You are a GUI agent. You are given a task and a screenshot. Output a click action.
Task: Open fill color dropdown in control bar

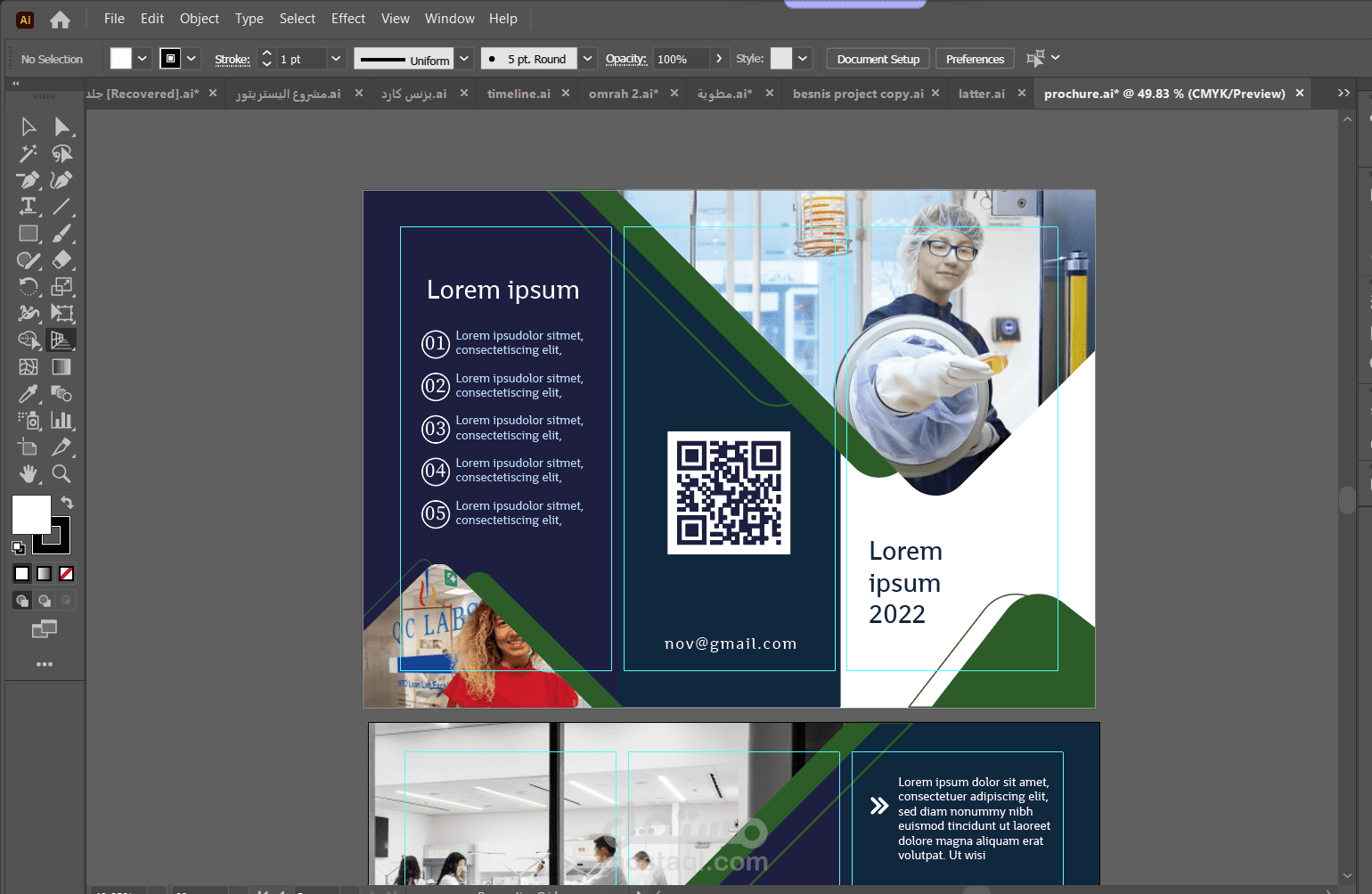142,59
